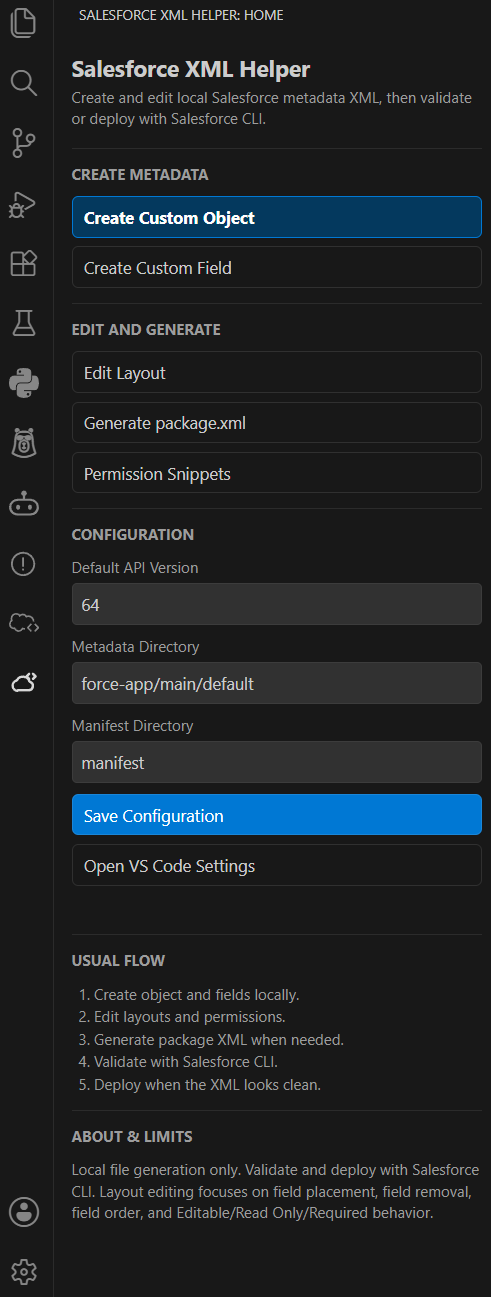Open the exclamation circle activity icon
Screen dimensions: 491x1297
(x=23, y=564)
